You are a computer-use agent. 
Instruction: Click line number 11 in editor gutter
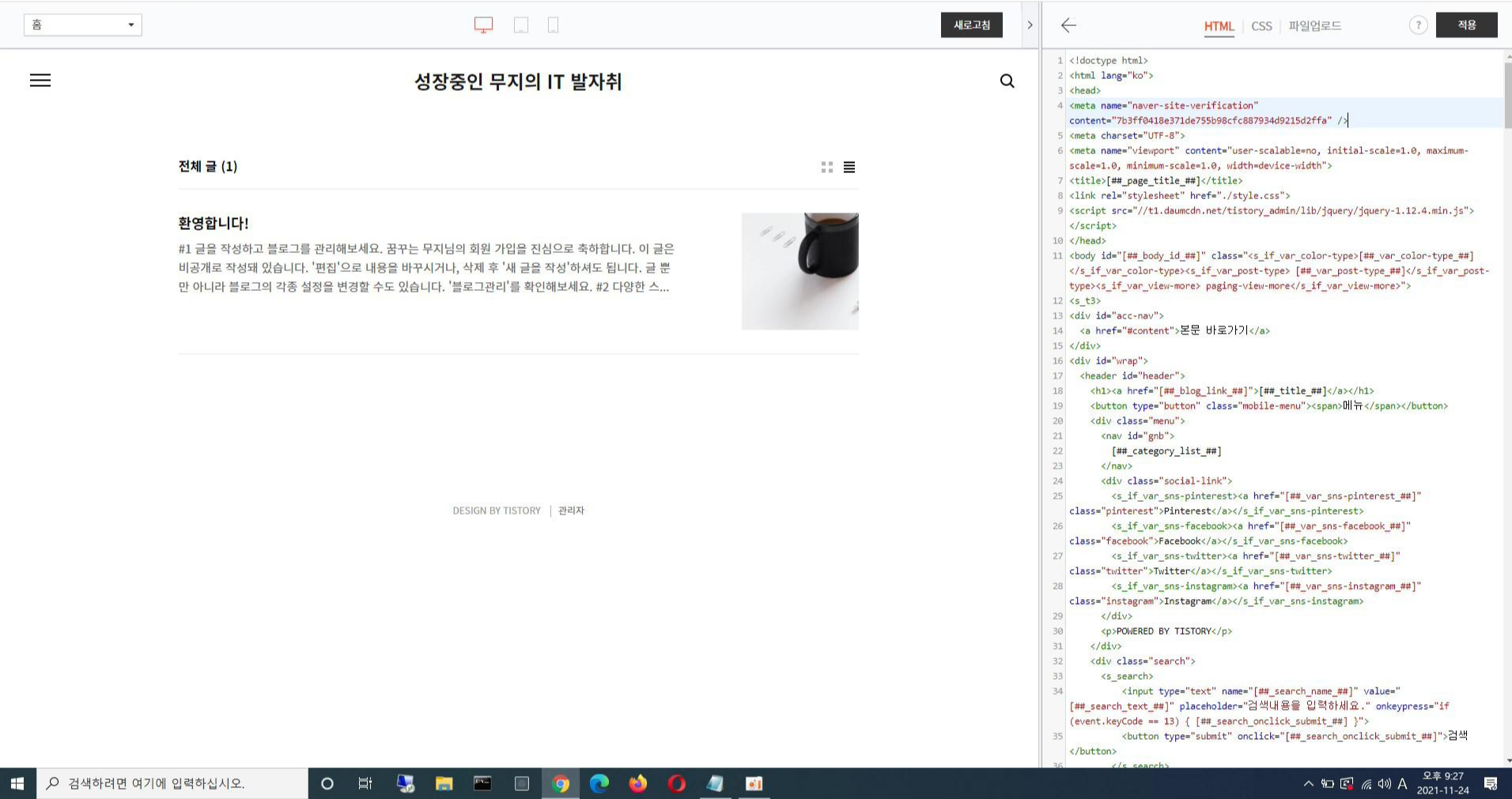[1057, 256]
